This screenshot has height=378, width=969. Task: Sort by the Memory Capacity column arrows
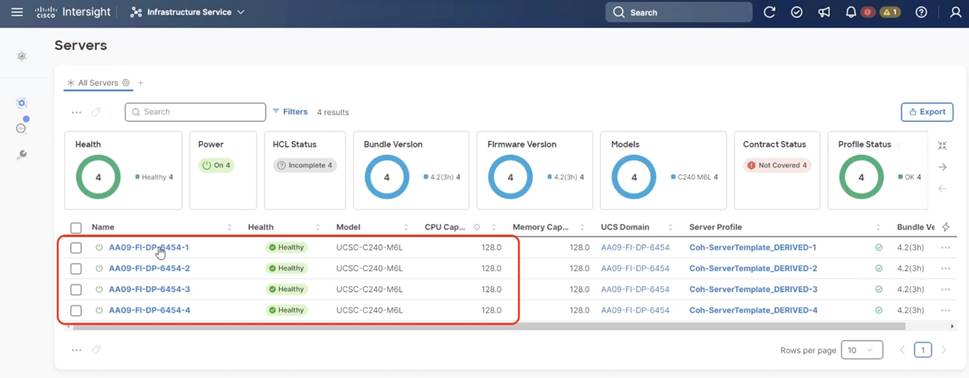582,227
